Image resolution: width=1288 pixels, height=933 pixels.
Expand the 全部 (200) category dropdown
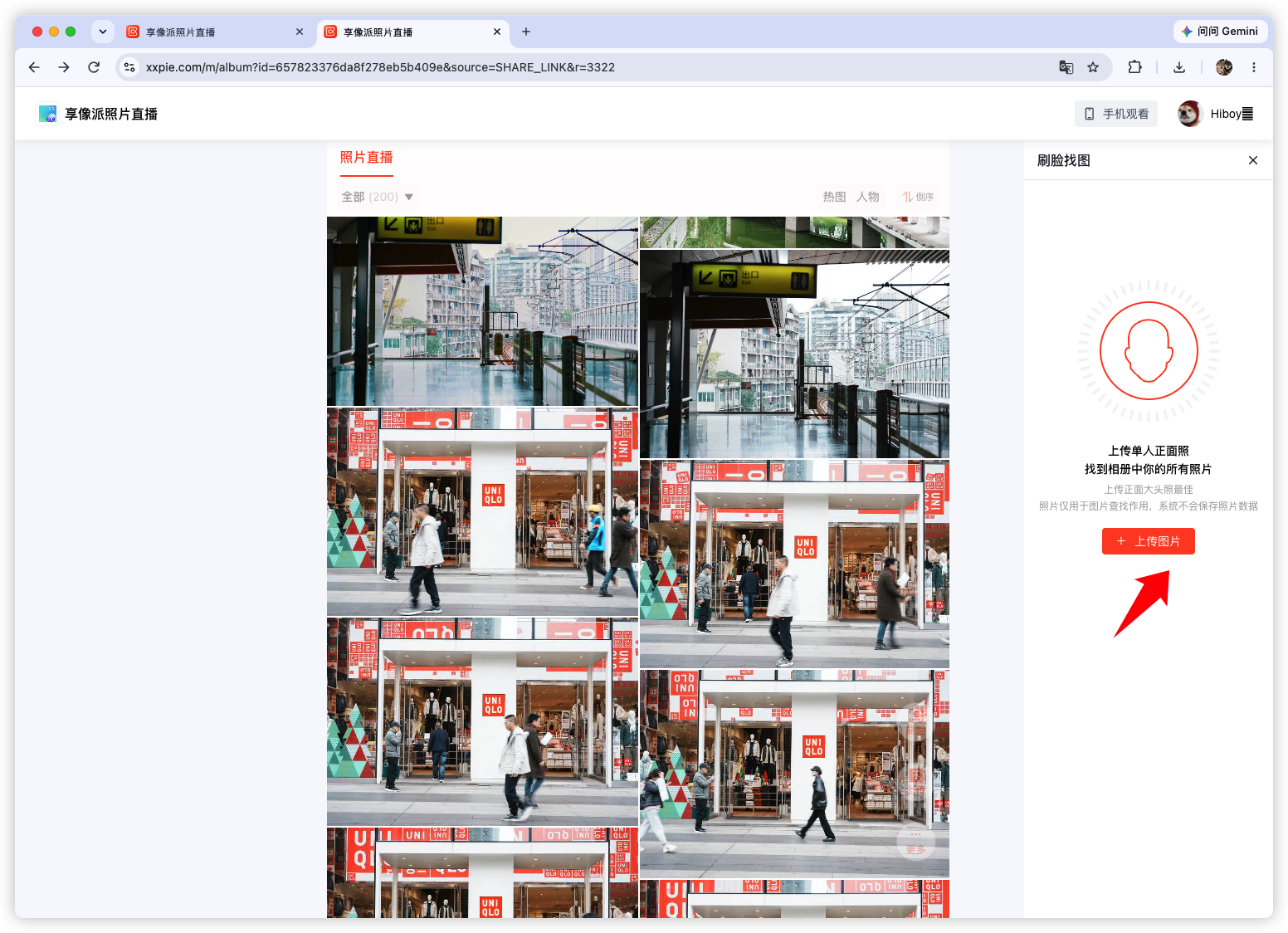(x=378, y=197)
